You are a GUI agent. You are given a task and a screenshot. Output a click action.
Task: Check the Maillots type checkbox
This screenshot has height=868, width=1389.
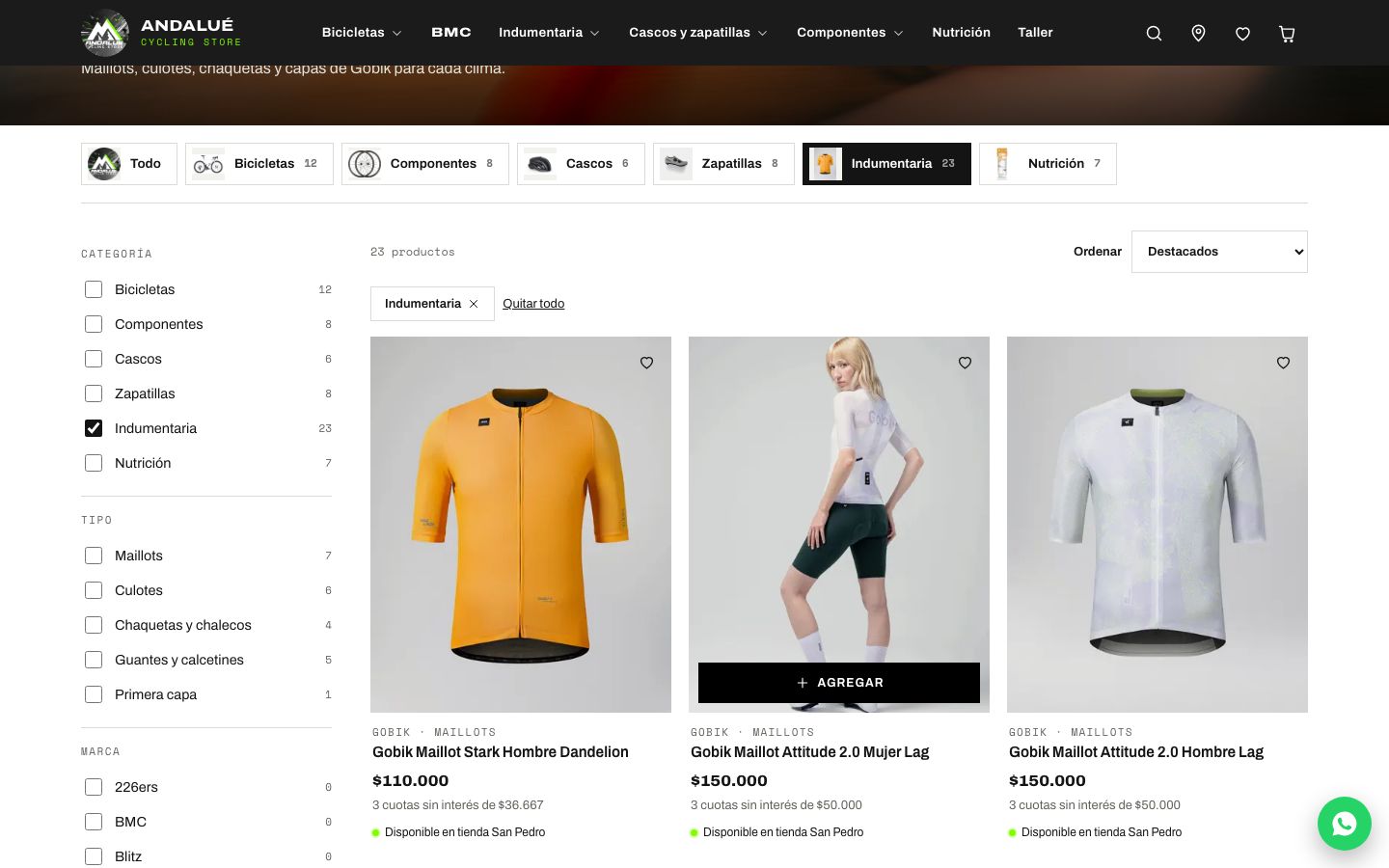(x=94, y=556)
